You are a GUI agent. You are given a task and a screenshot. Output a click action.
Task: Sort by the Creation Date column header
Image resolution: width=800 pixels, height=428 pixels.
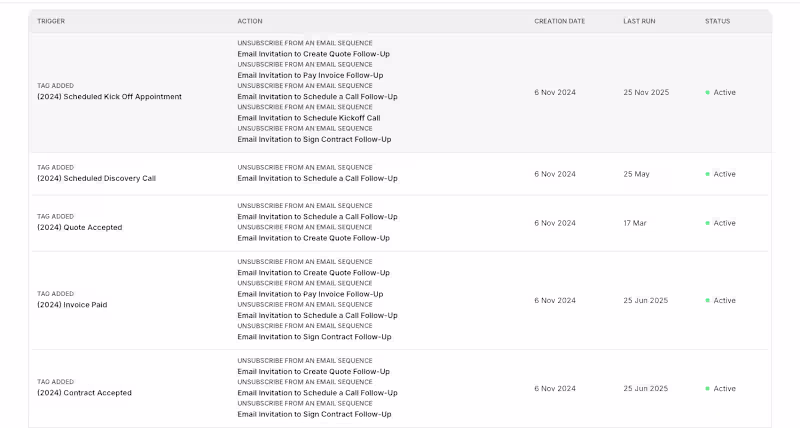(x=560, y=21)
